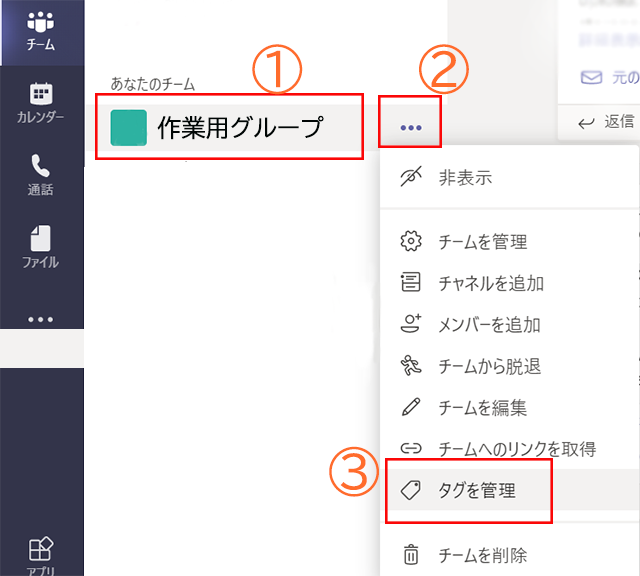Click the あなたのチーム section label
This screenshot has height=576, width=640.
[x=153, y=84]
